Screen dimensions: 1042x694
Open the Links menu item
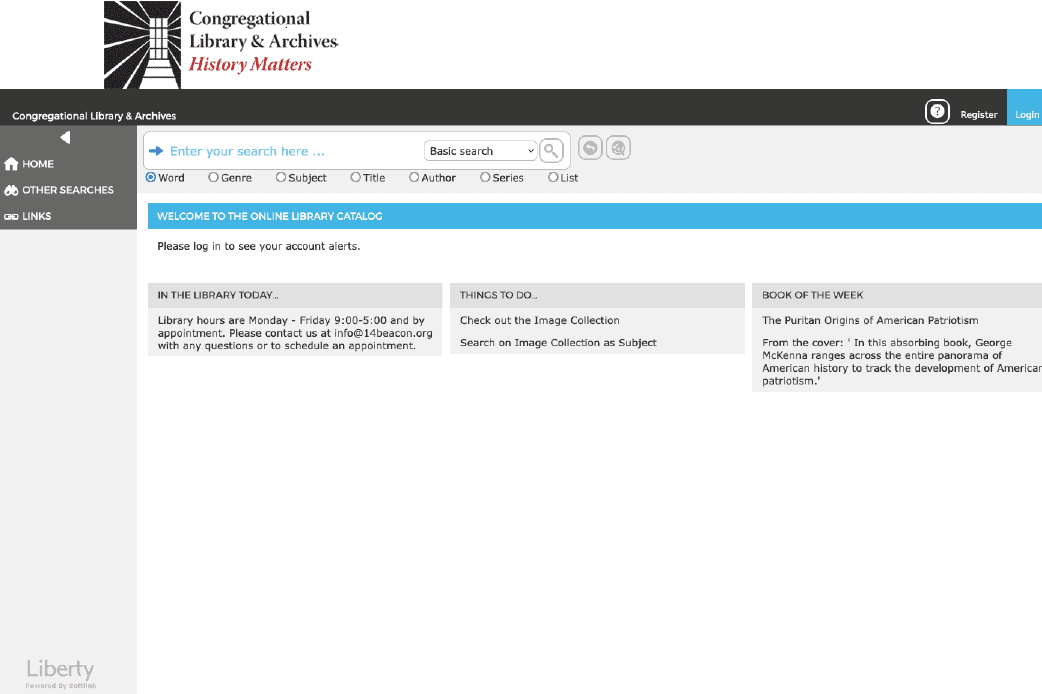(x=37, y=216)
